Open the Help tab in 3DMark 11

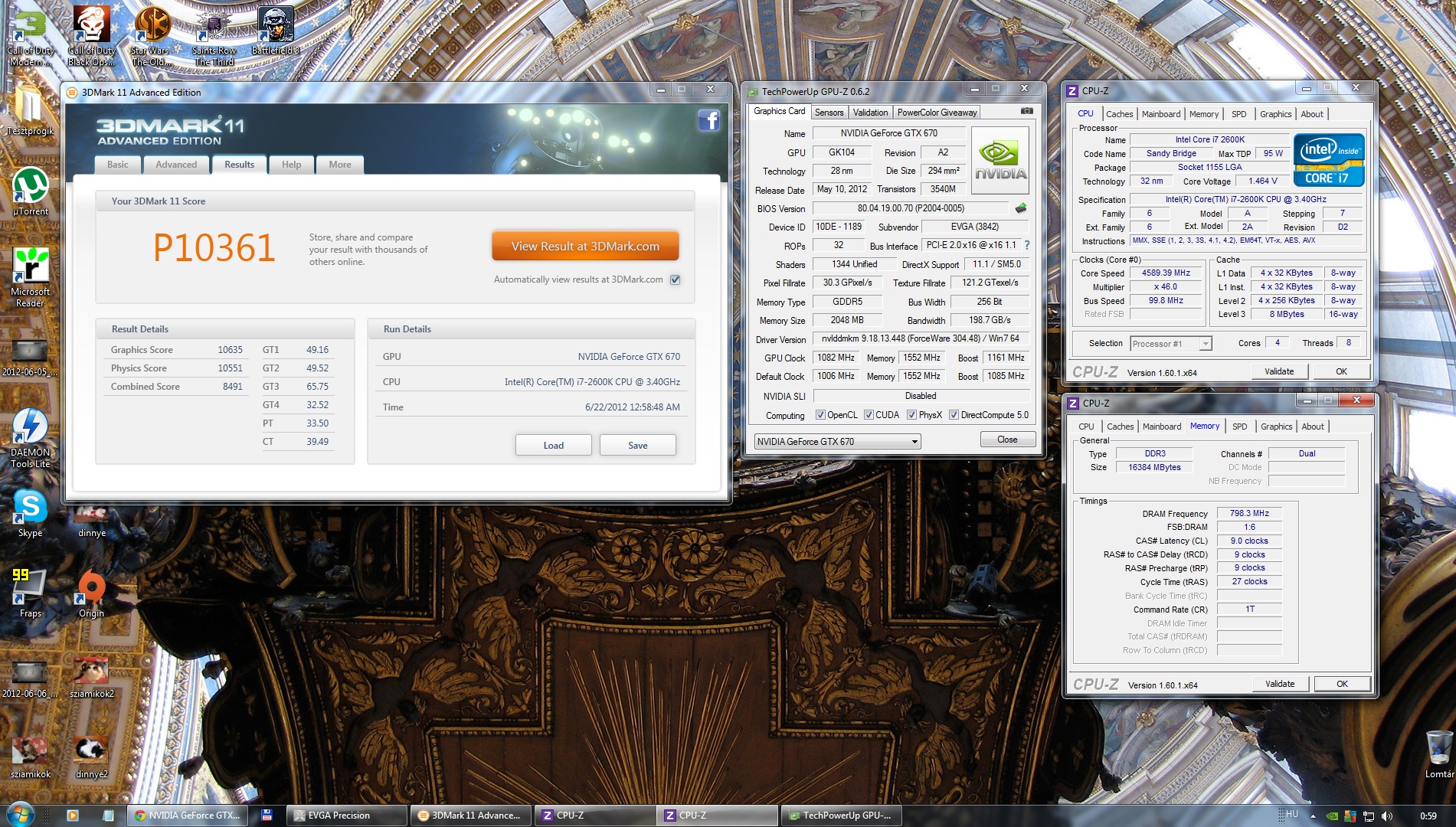tap(291, 165)
